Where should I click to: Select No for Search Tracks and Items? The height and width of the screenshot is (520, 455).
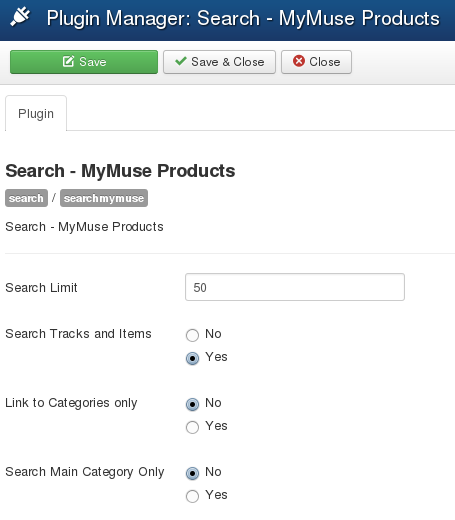(192, 335)
